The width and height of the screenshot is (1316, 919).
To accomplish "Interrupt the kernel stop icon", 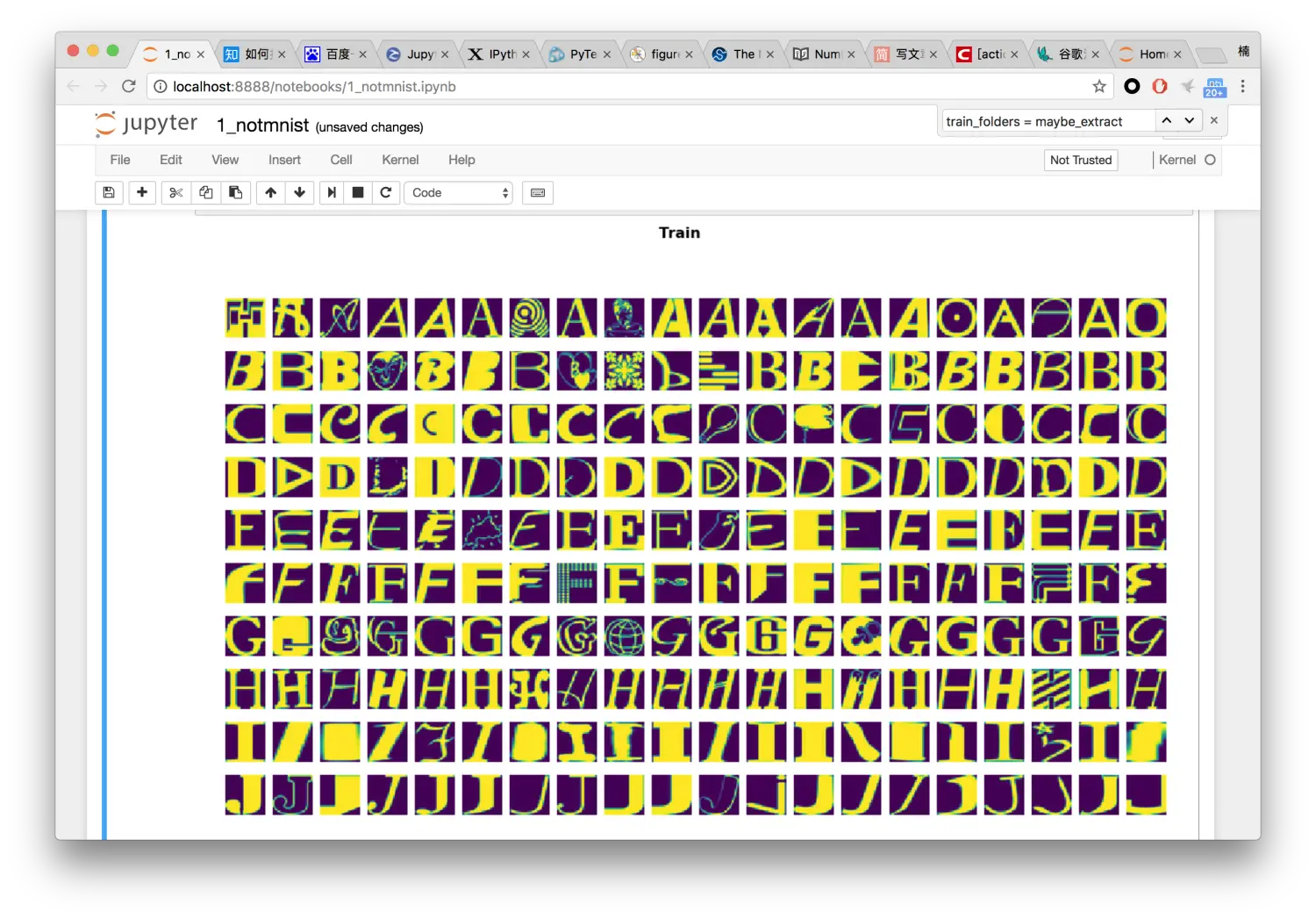I will [358, 193].
